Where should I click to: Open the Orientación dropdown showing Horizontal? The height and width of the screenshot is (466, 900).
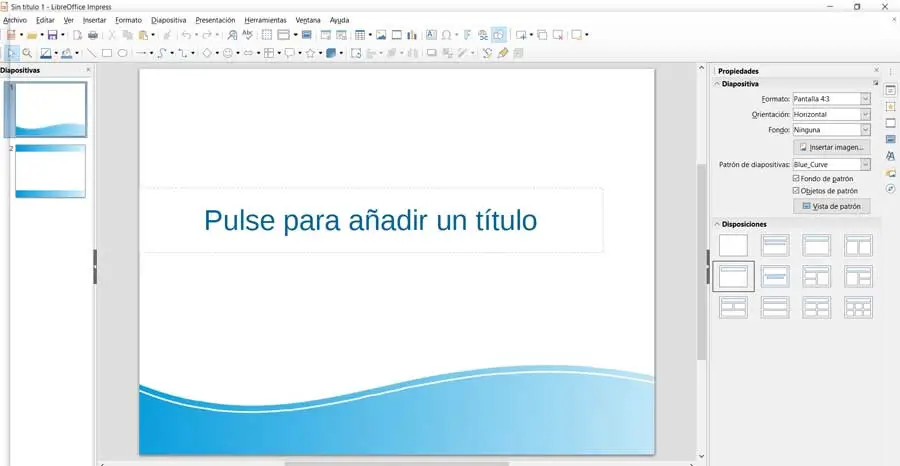831,114
